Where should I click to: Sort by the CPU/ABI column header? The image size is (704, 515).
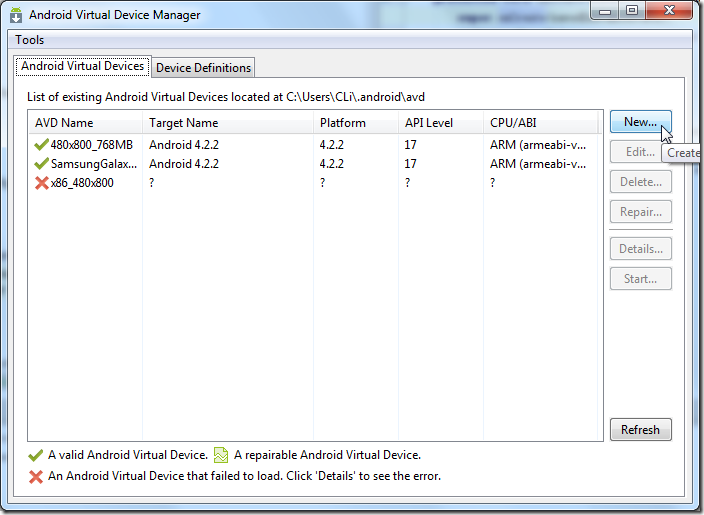point(541,123)
